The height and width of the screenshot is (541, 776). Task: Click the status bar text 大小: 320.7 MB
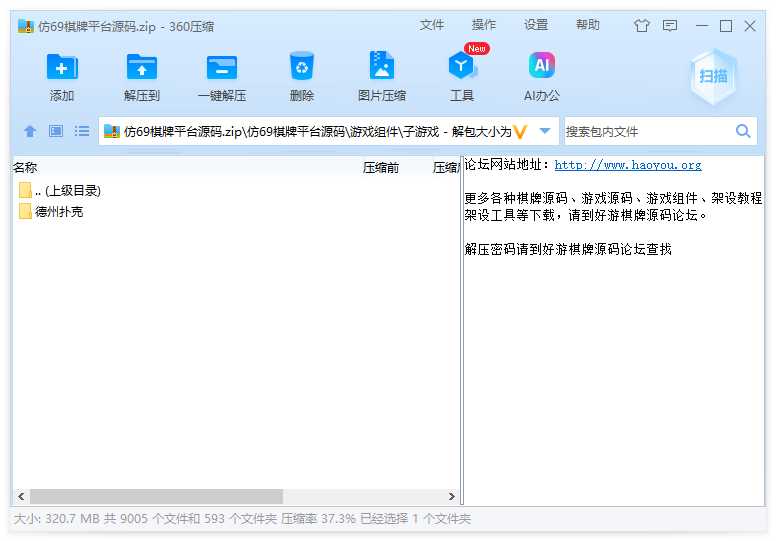[57, 519]
